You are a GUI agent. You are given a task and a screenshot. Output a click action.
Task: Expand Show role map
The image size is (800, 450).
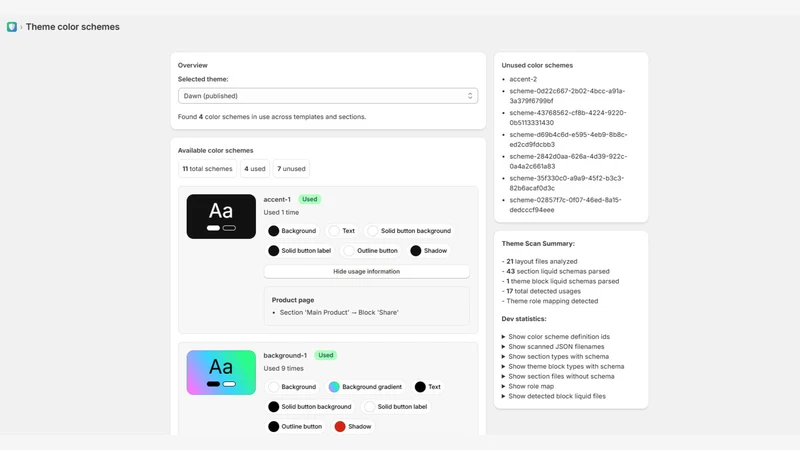(528, 386)
